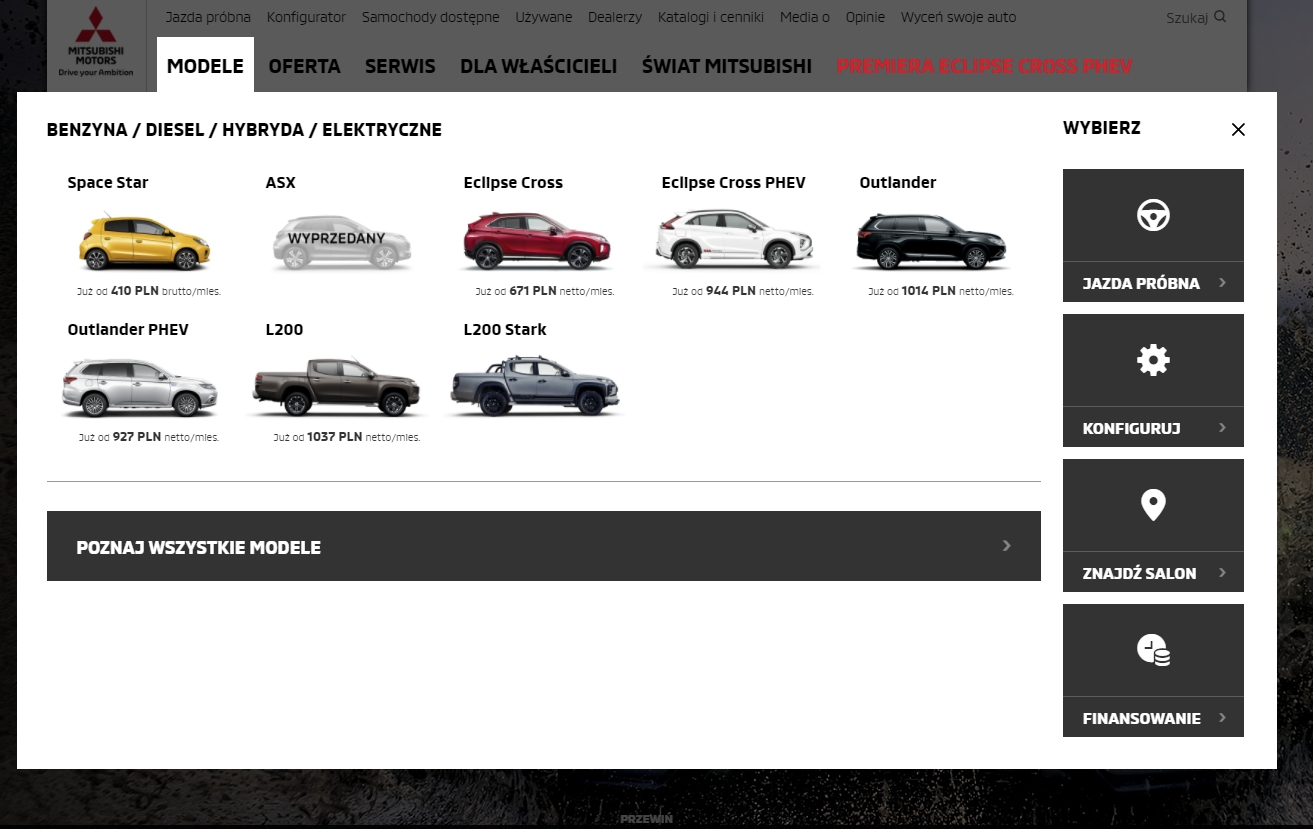
Task: Click the Znajdź salon tile label
Action: point(1139,573)
